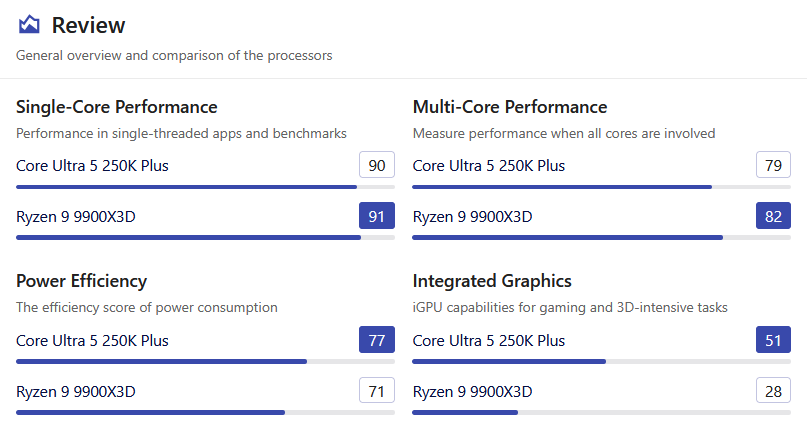Click the single-core score 91 badge
This screenshot has width=807, height=436.
[377, 216]
